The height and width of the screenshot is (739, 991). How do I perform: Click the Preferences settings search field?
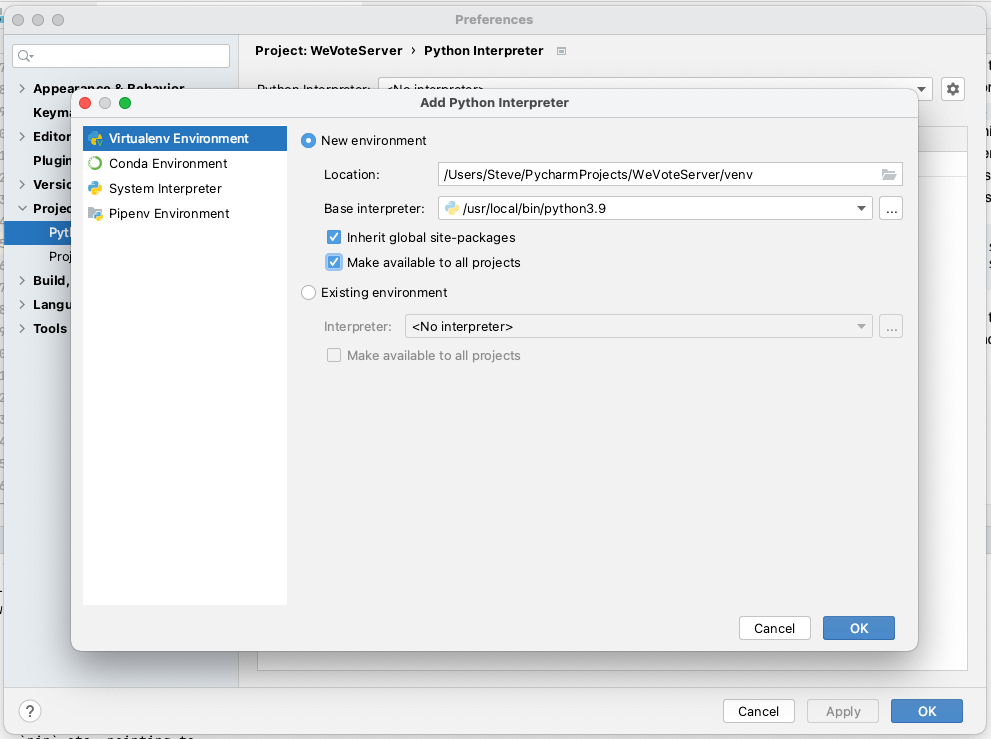[121, 56]
